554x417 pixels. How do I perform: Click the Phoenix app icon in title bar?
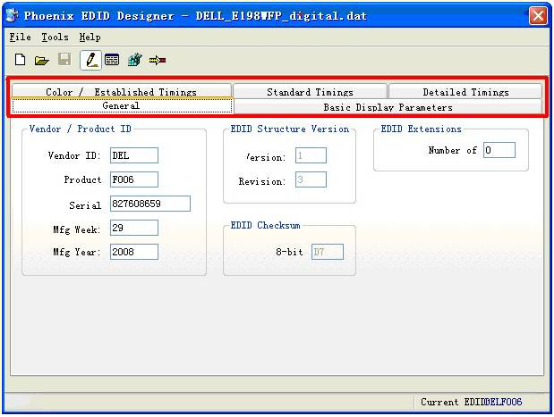[x=12, y=15]
